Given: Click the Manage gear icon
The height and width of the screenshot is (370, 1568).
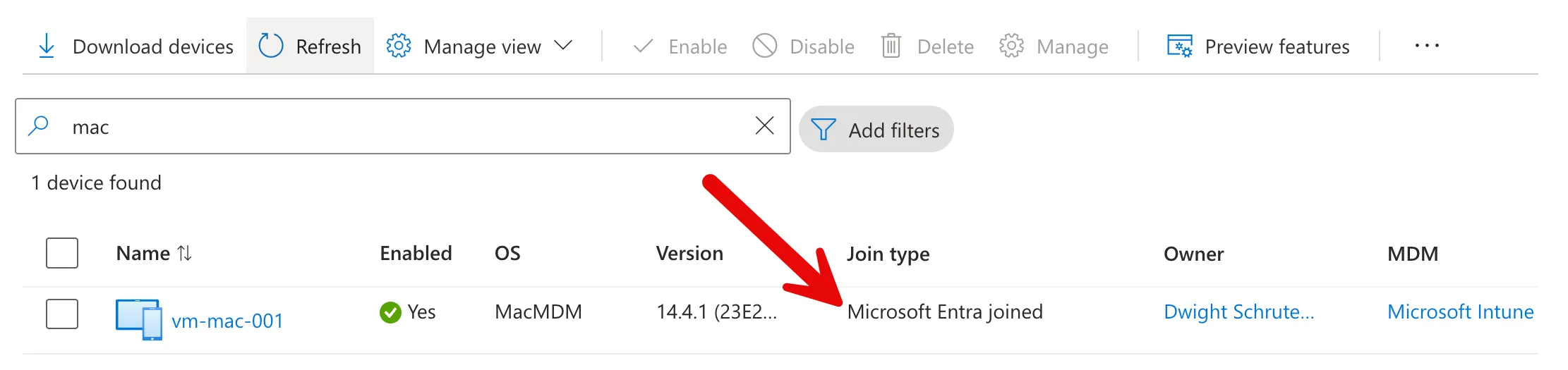Looking at the screenshot, I should pos(1011,46).
